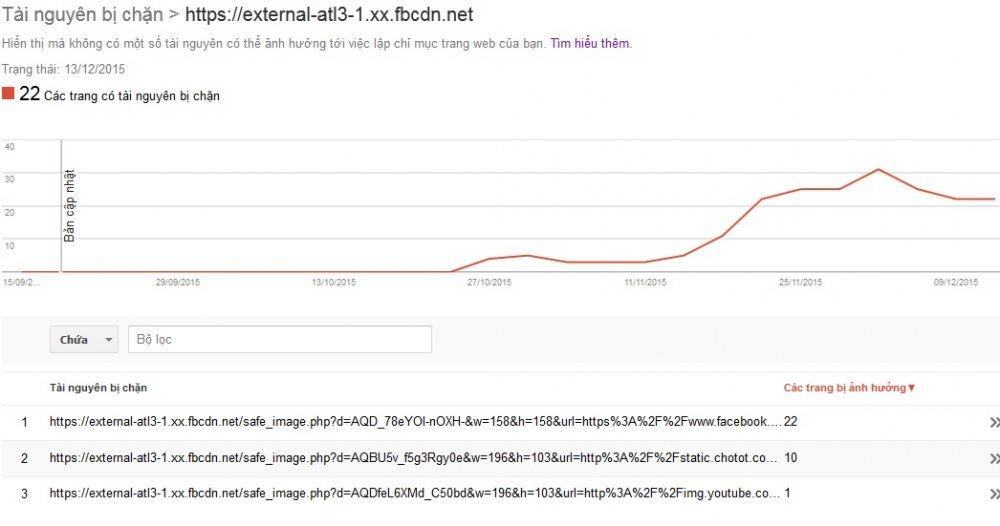
Task: Open the 'Chứa' filter type dropdown
Action: tap(84, 340)
